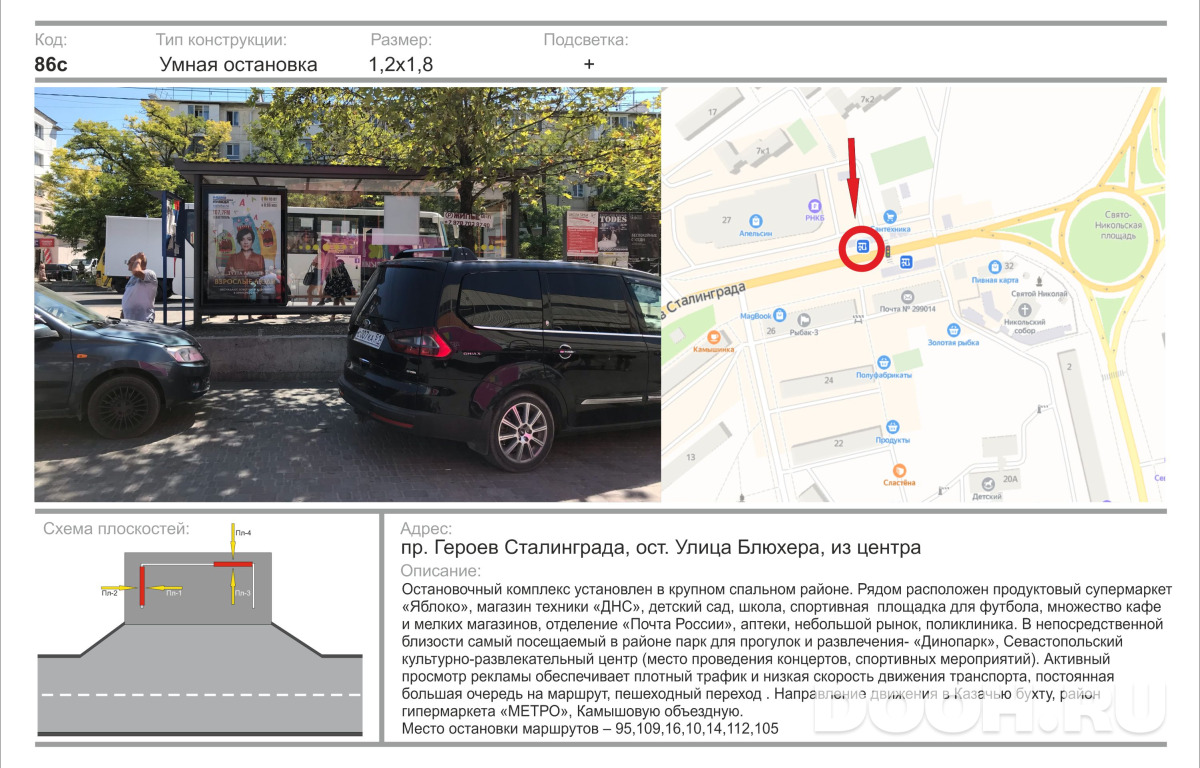Screen dimensions: 1200x768
Task: Click the bus stop icon right of the traffic light
Action: (x=906, y=263)
